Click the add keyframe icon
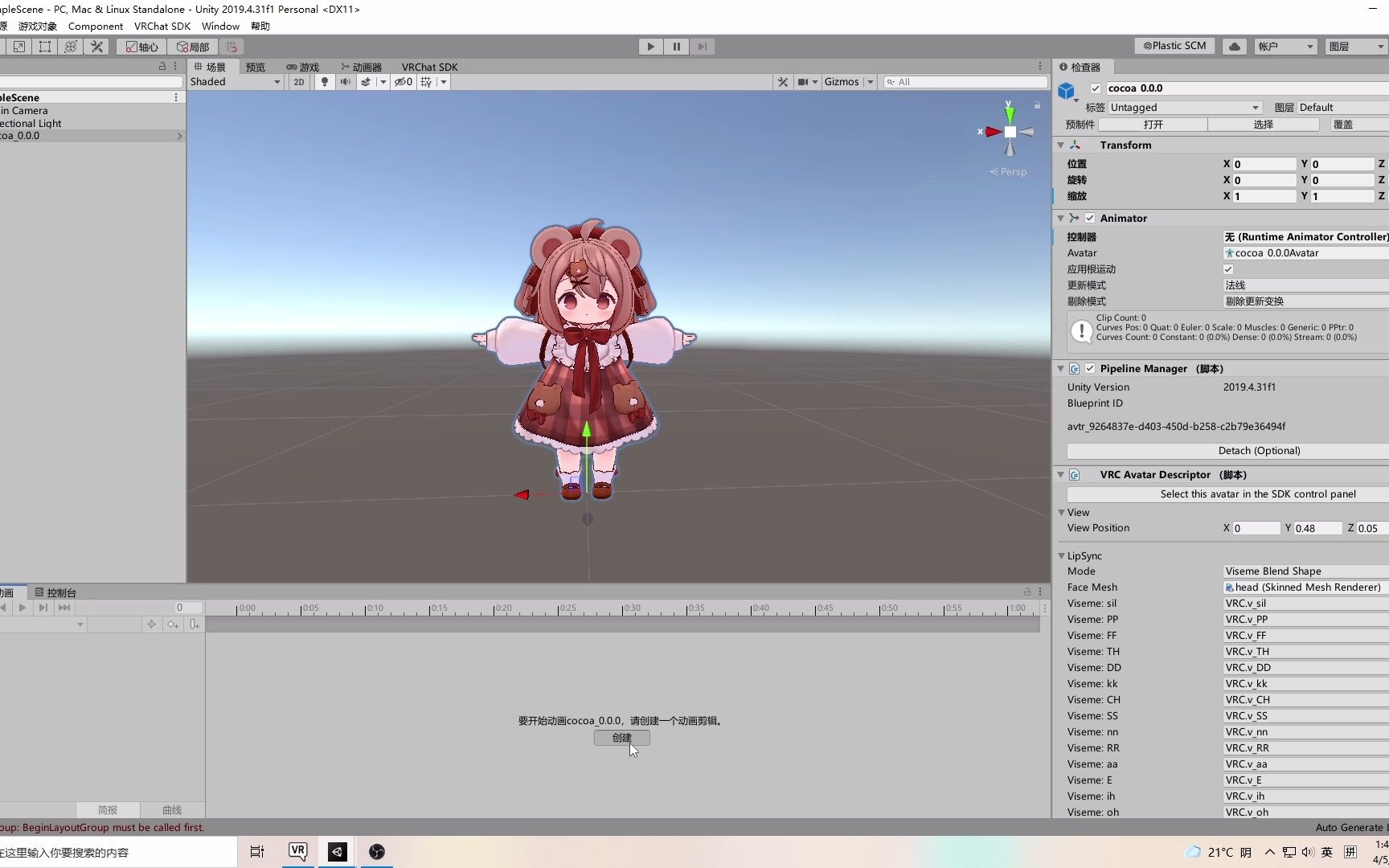 tap(173, 624)
